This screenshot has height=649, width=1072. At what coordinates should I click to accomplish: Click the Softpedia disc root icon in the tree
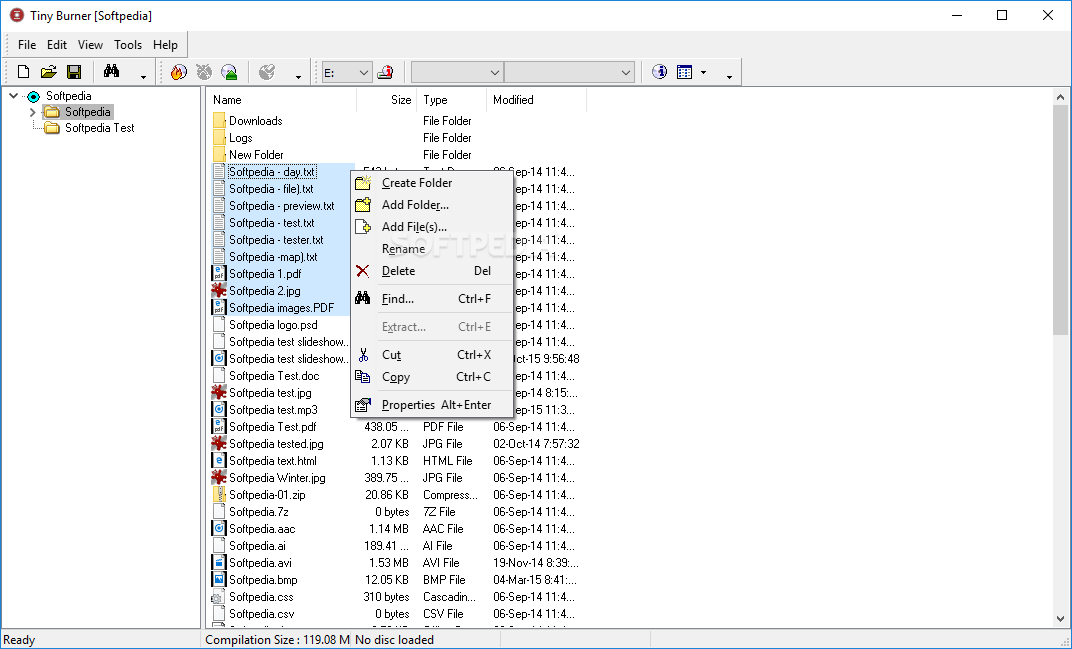tap(34, 96)
